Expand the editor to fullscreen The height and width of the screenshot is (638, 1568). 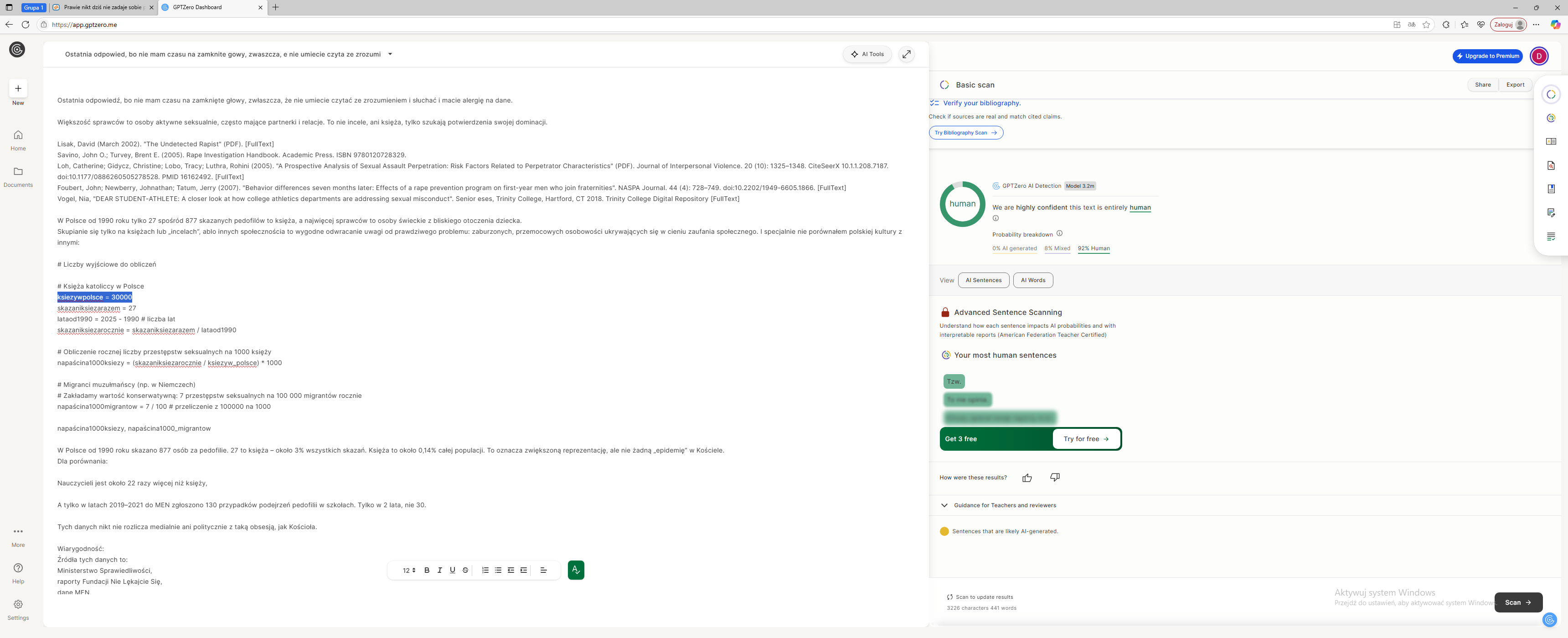[x=906, y=54]
